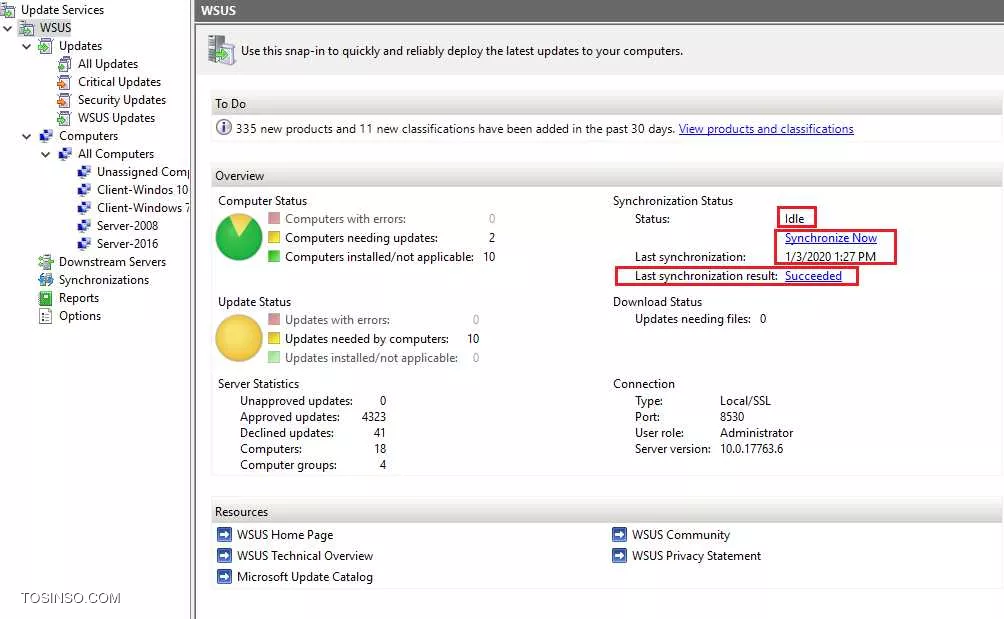This screenshot has height=619, width=1004.
Task: Collapse the WSUS server node
Action: pyautogui.click(x=8, y=28)
